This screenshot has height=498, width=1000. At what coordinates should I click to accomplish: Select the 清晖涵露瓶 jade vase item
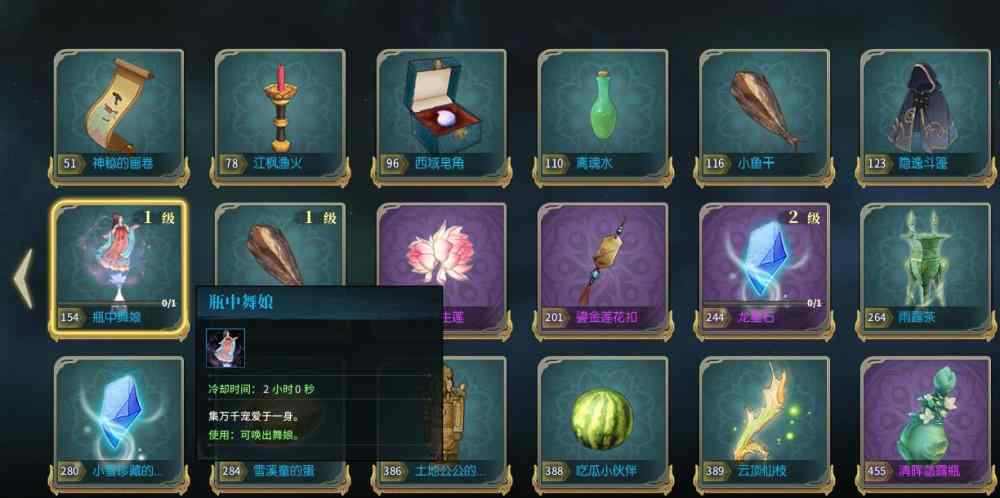925,424
